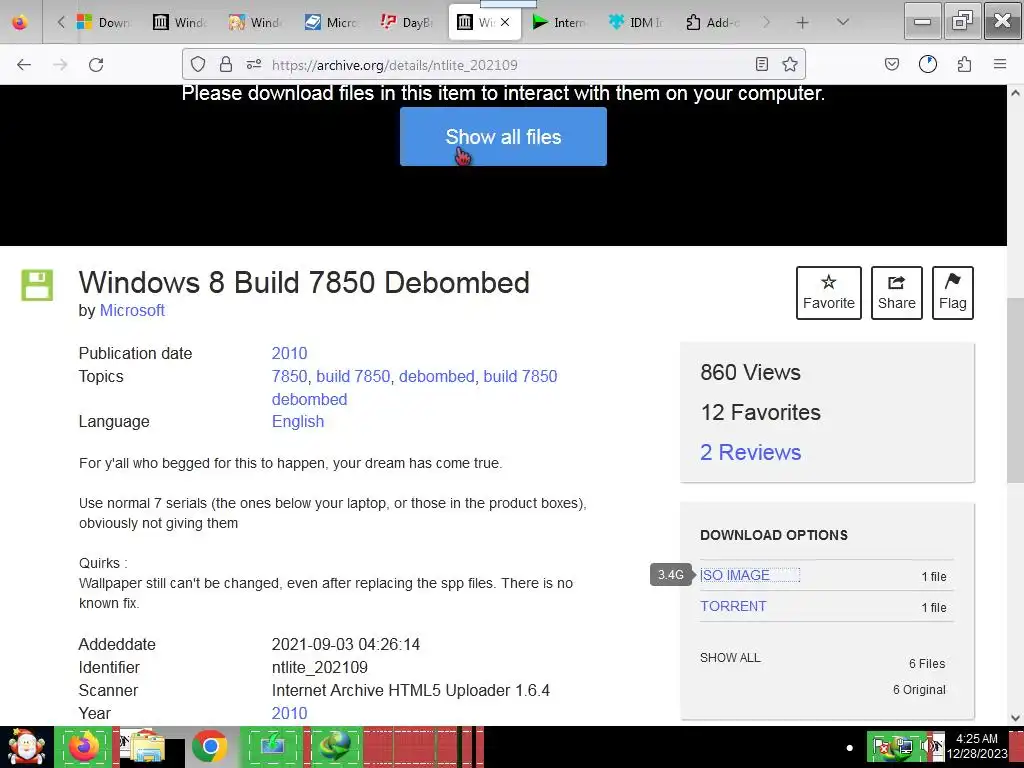Viewport: 1024px width, 768px height.
Task: Click the scrollbar down arrow
Action: pyautogui.click(x=1016, y=718)
